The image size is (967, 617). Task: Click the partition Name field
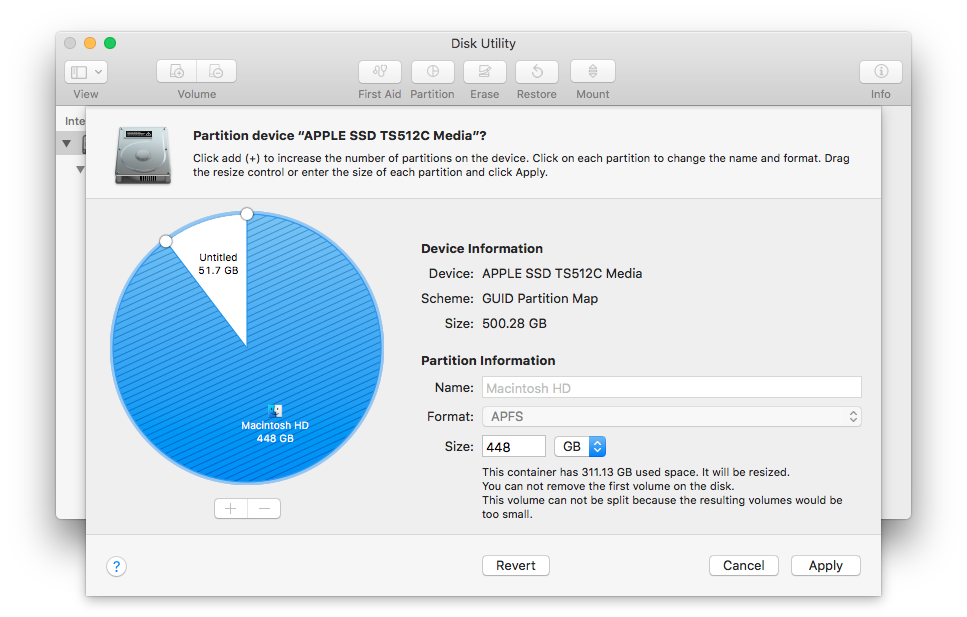[672, 387]
